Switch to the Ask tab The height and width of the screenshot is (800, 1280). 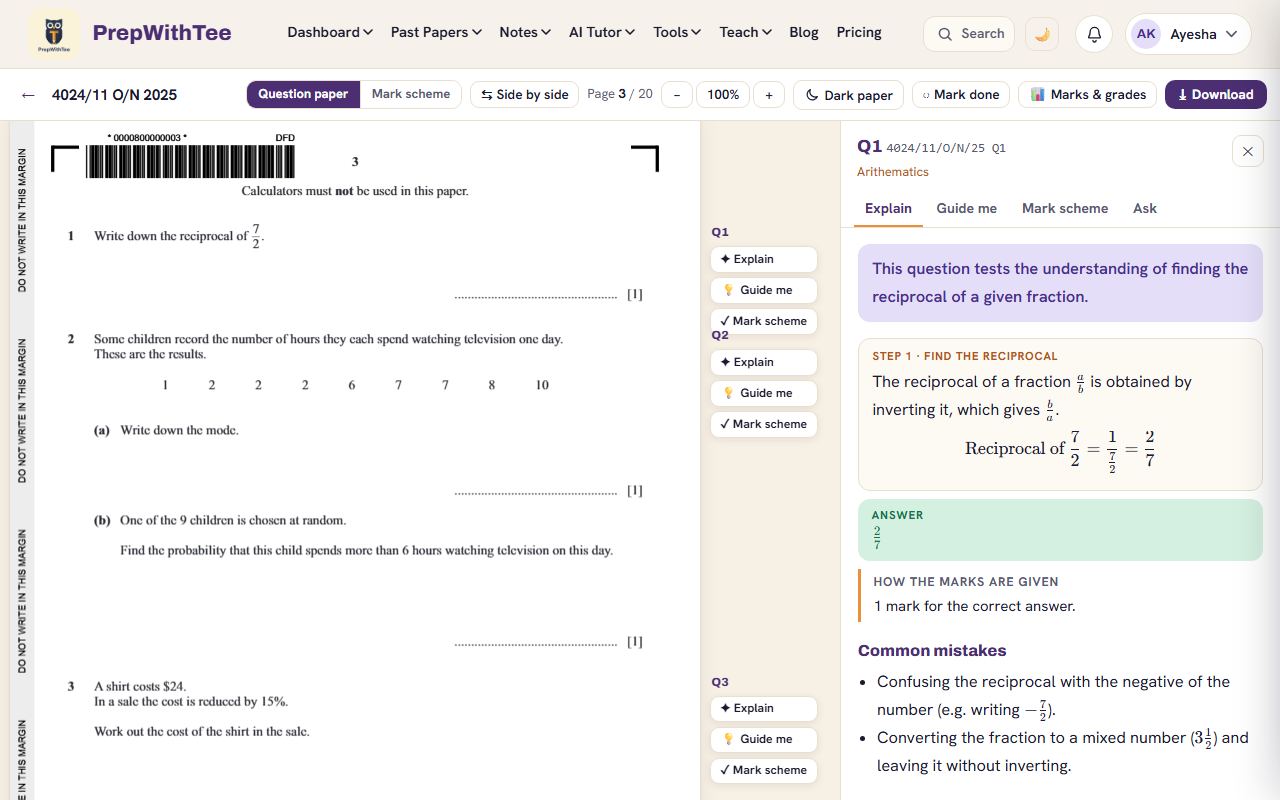[x=1145, y=208]
